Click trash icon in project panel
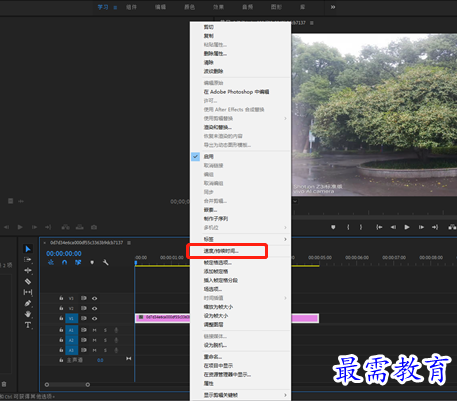The width and height of the screenshot is (457, 401). (x=4, y=384)
